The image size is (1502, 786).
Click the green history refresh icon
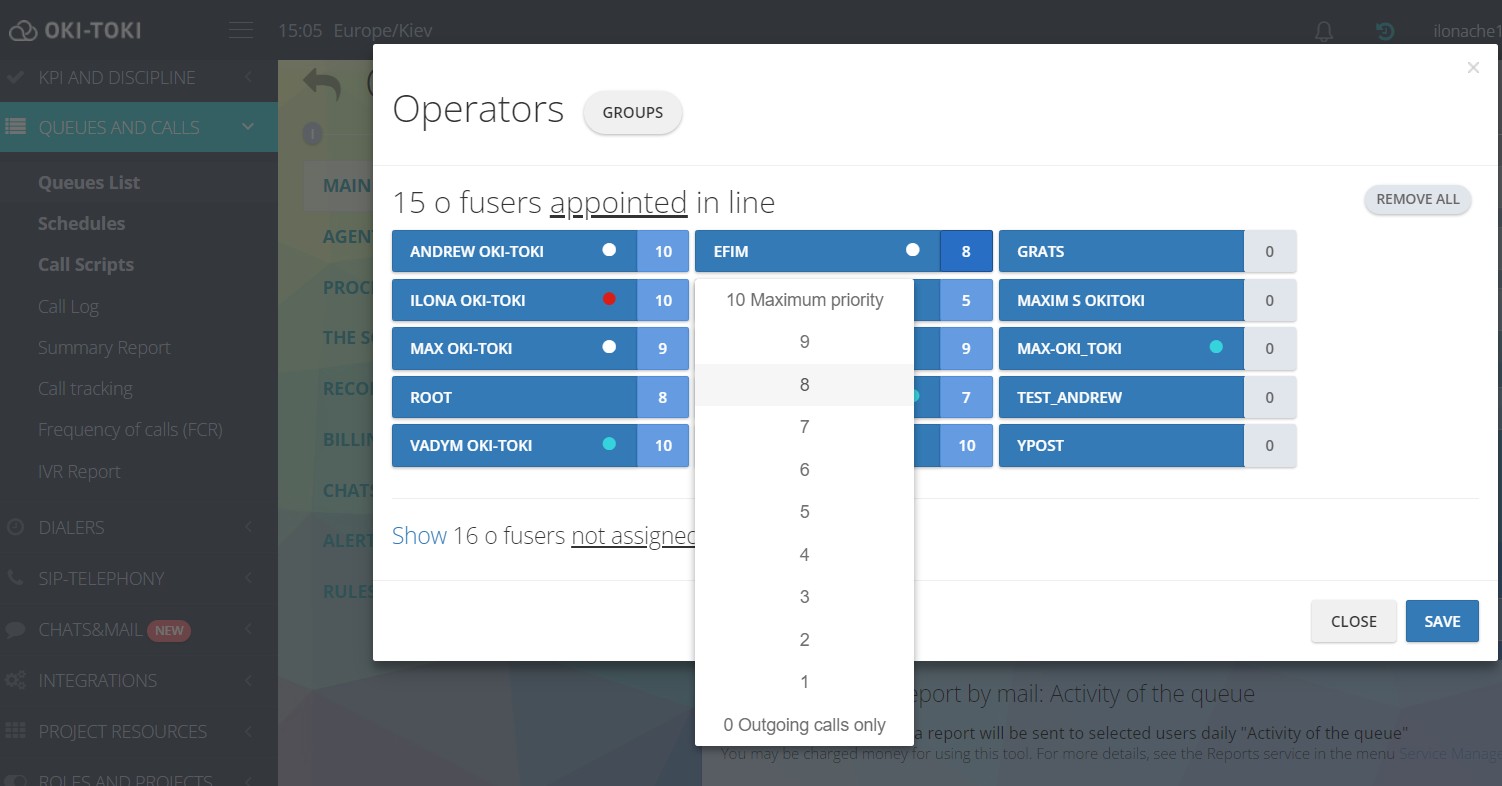(x=1385, y=32)
